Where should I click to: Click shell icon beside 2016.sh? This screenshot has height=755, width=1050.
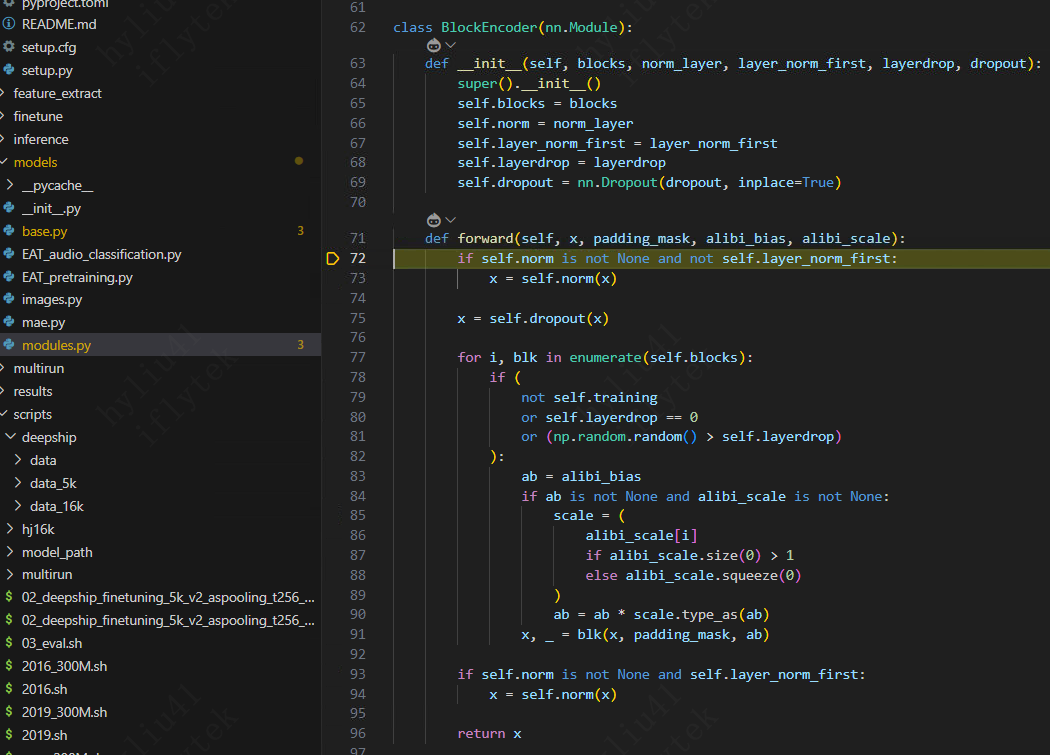point(9,688)
